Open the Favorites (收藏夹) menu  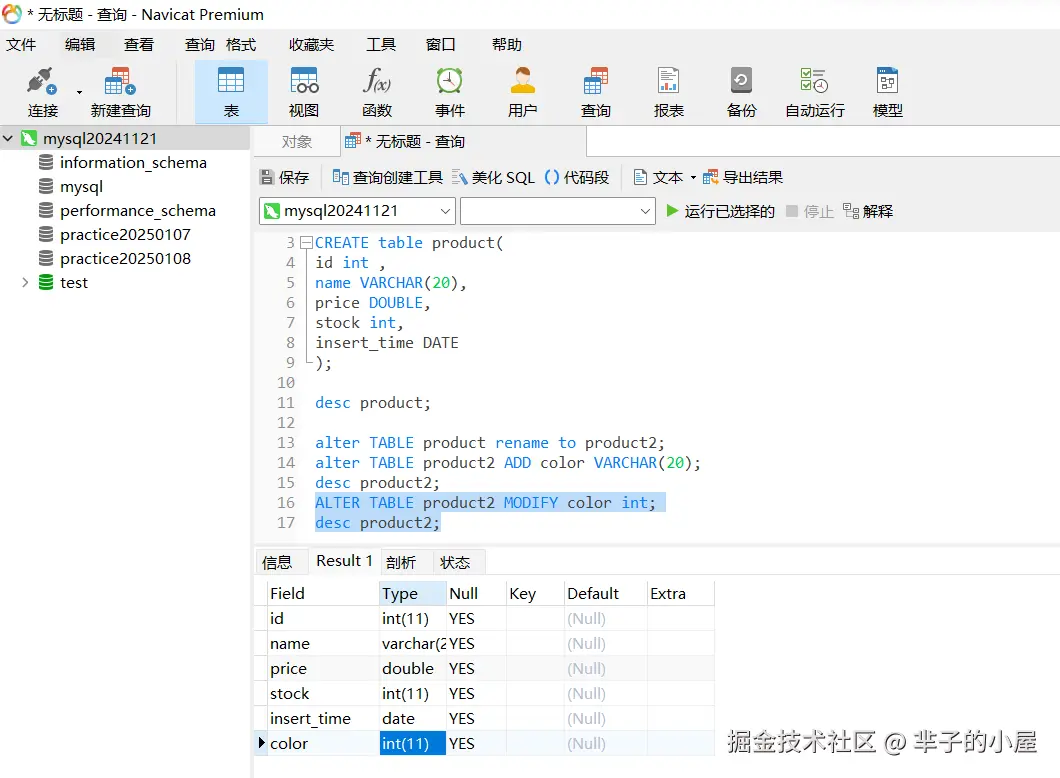312,45
